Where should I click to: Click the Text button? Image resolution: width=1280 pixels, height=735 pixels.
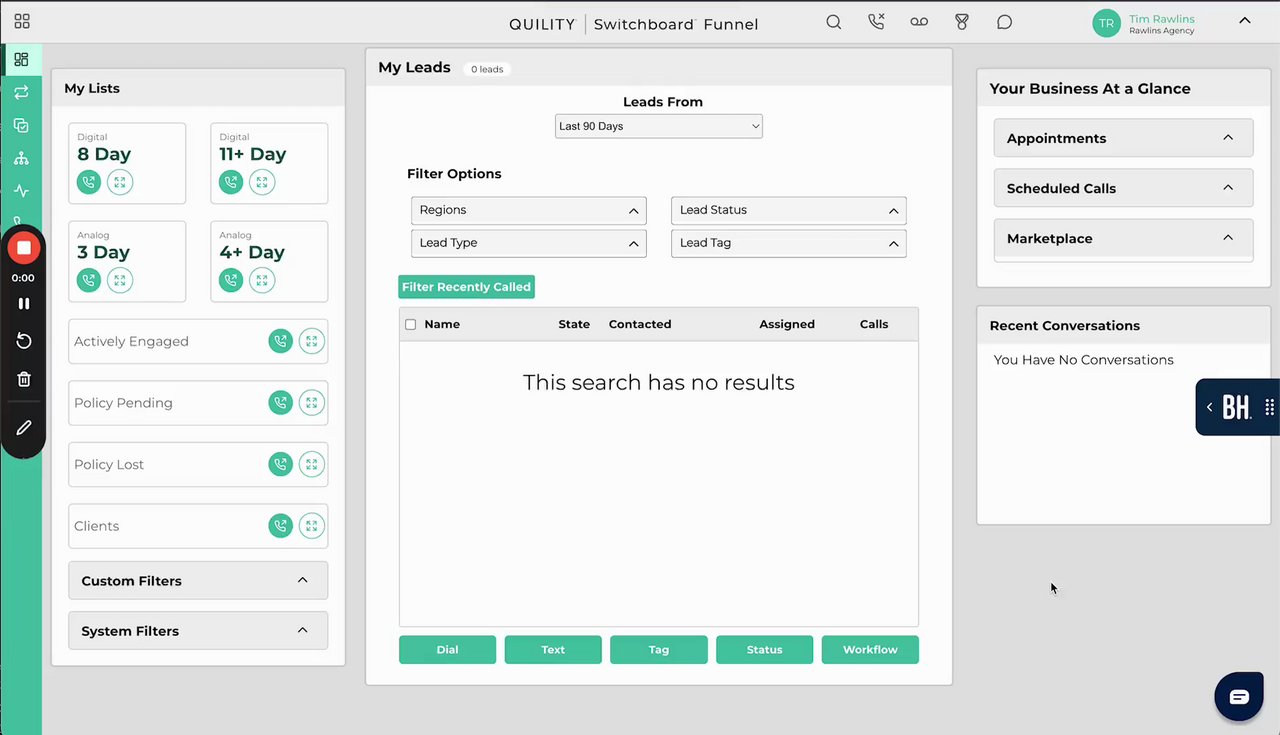[x=553, y=650]
